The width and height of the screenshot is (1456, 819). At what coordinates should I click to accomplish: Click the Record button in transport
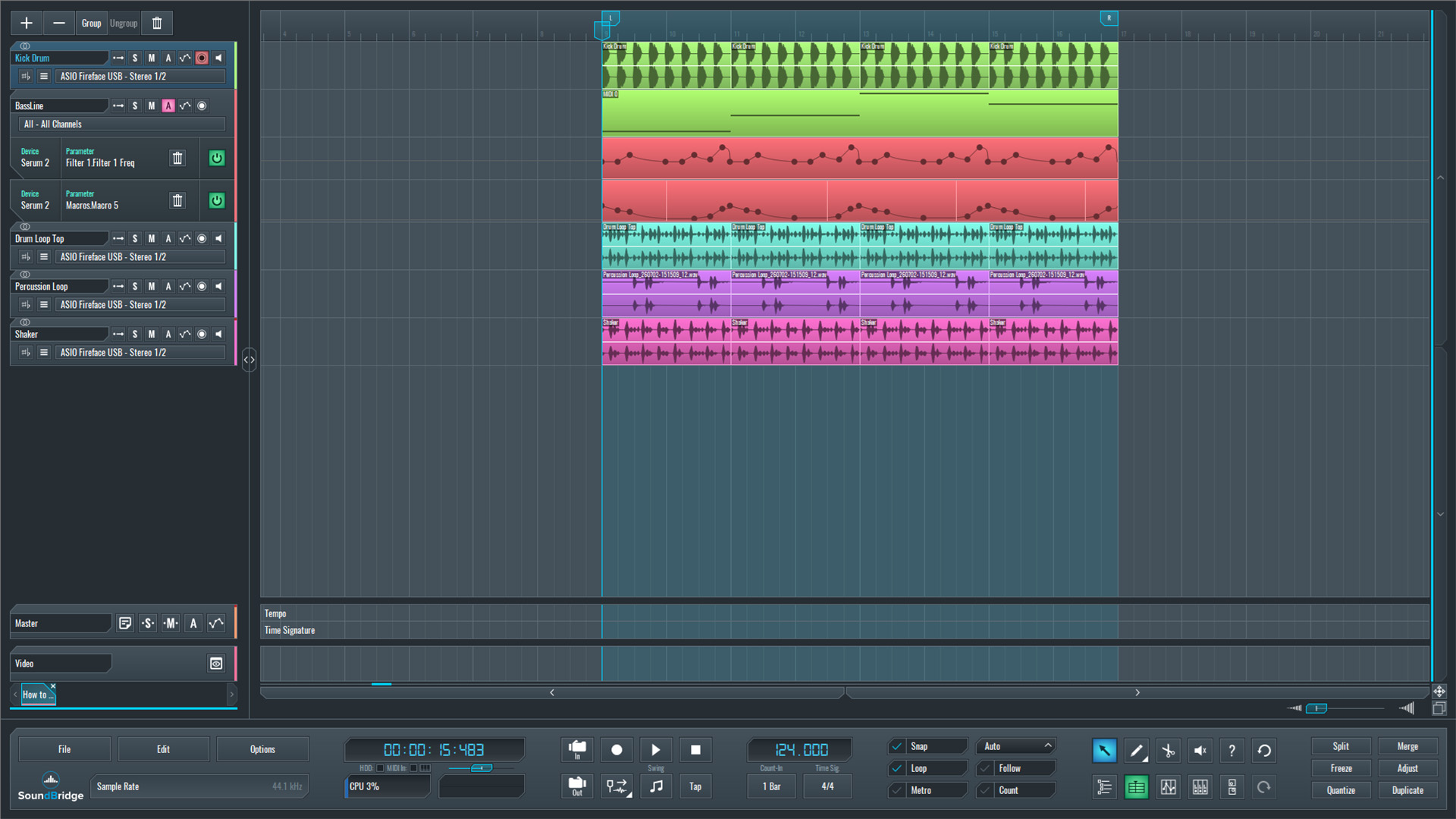(617, 750)
